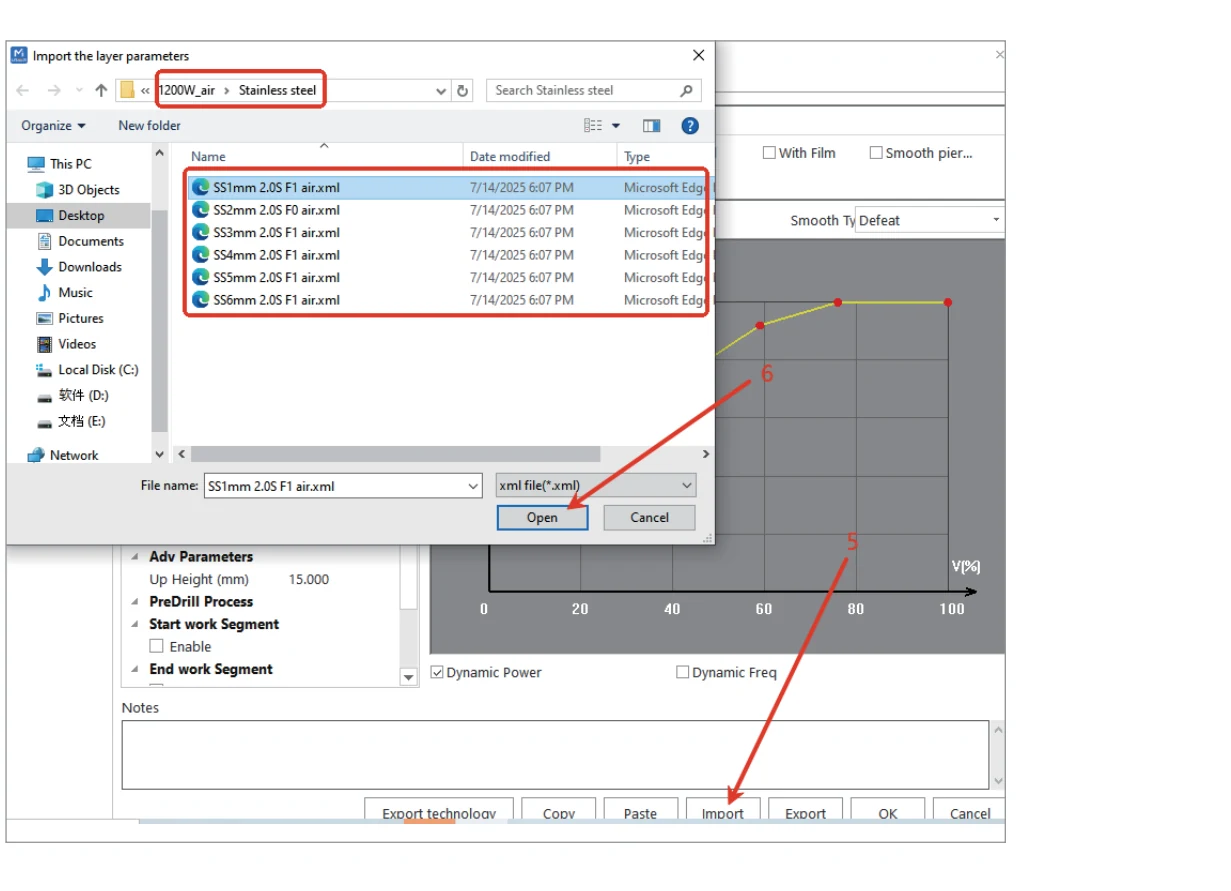Click the Export button at bottom
1231x891 pixels.
[x=805, y=811]
